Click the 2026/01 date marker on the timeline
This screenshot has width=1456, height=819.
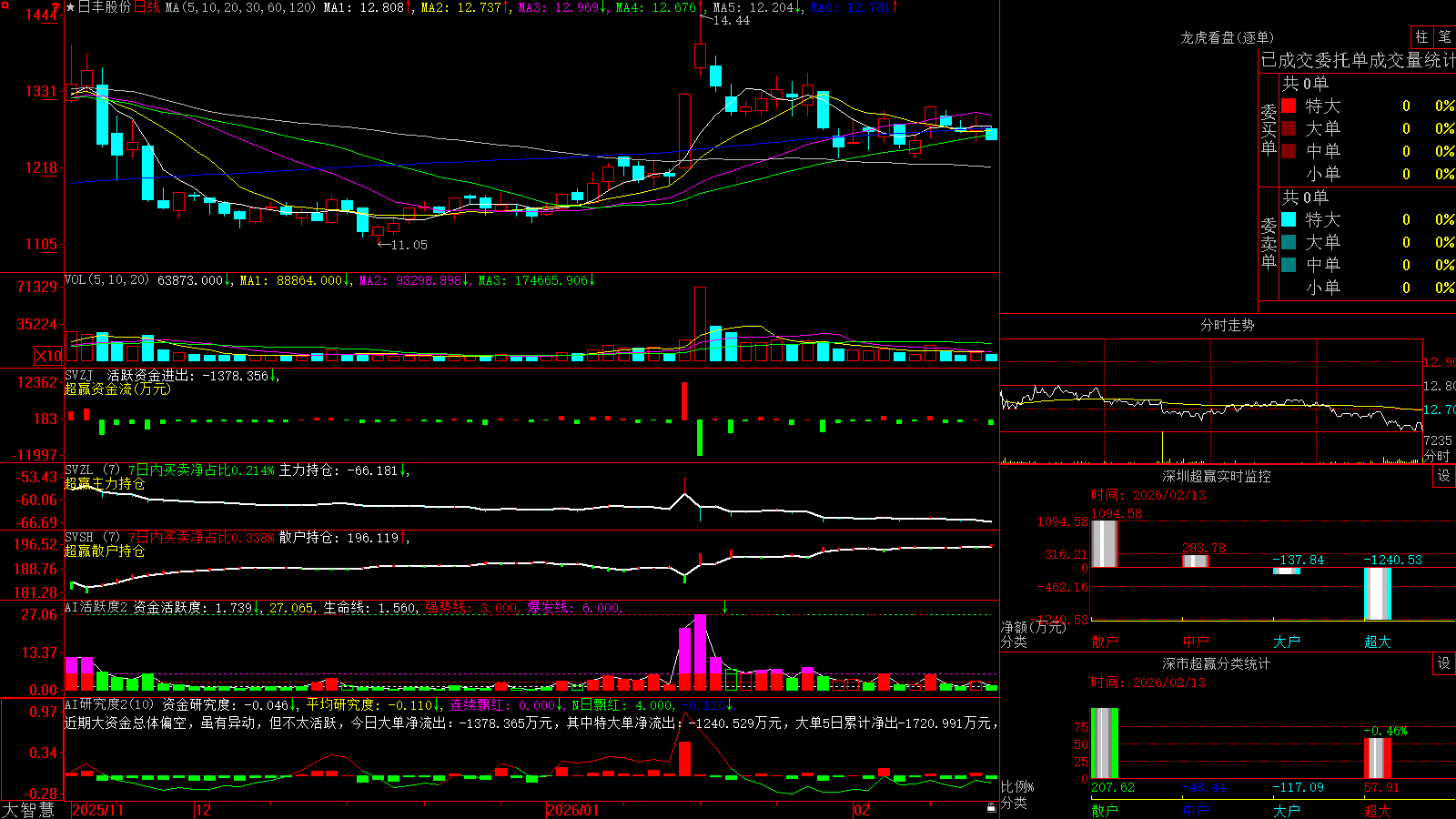[573, 810]
